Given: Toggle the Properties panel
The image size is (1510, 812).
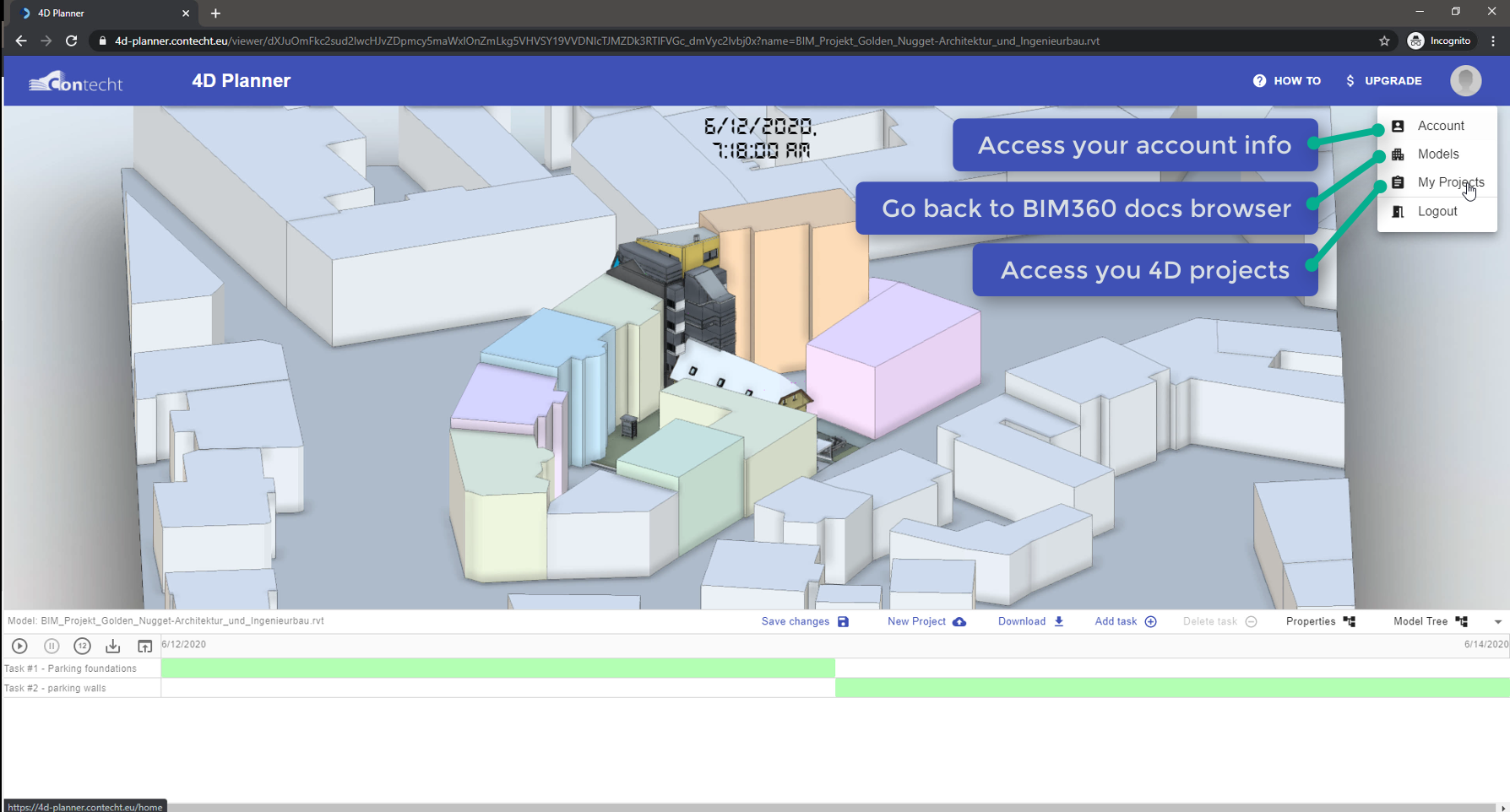Looking at the screenshot, I should click(1320, 621).
